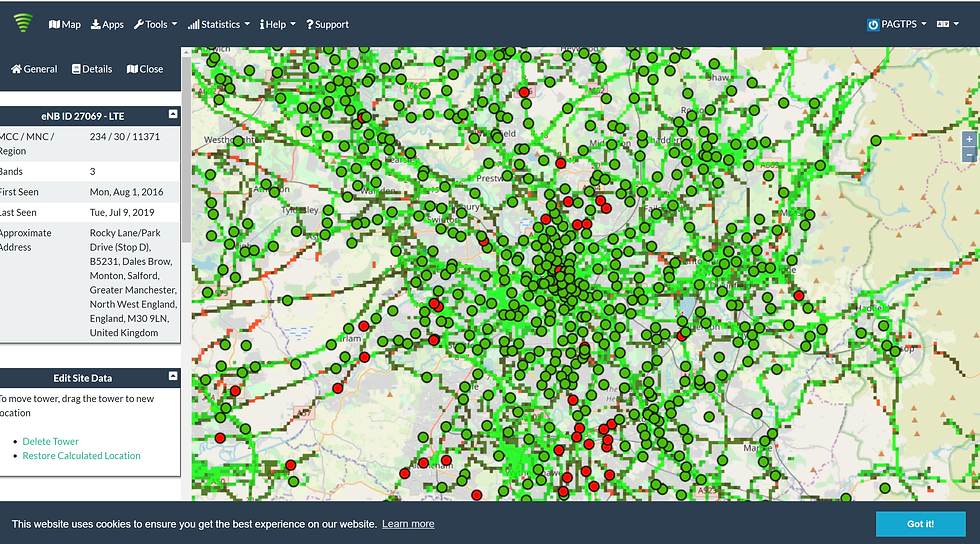The width and height of the screenshot is (980, 544).
Task: Open the Map menu item
Action: point(65,24)
